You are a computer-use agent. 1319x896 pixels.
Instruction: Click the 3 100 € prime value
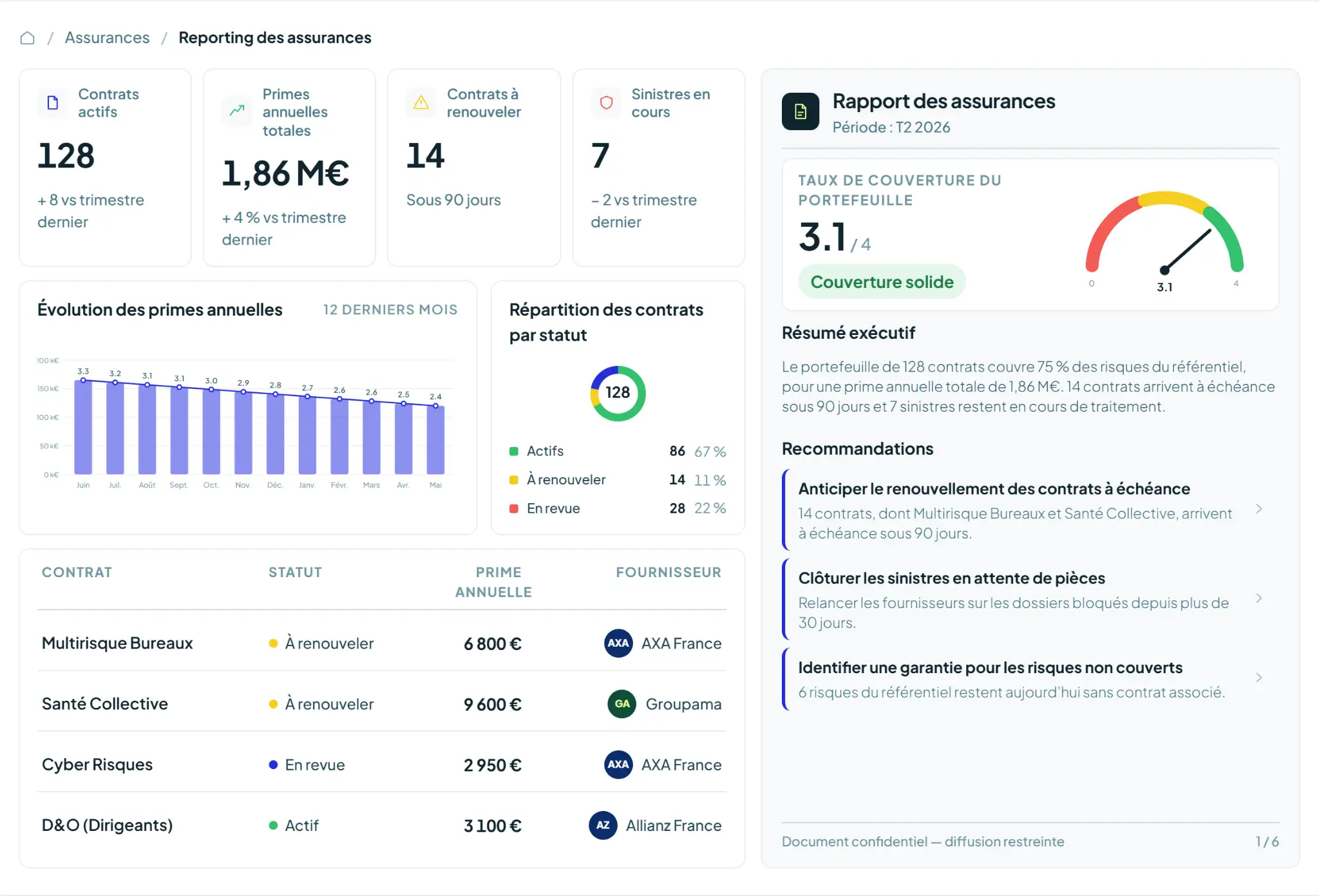tap(493, 825)
